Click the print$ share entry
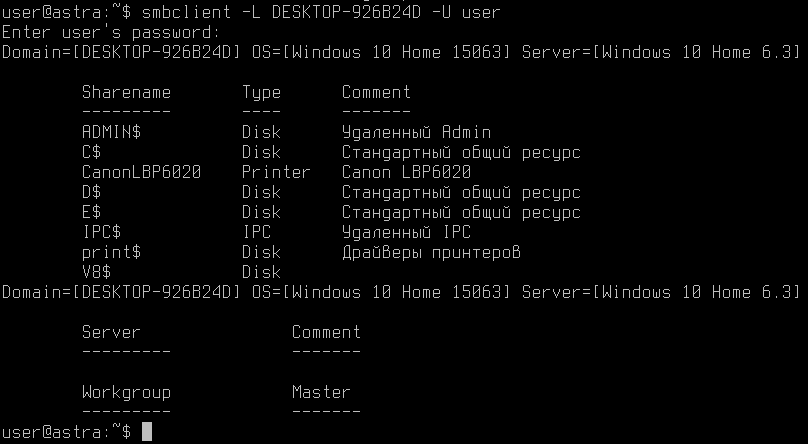The height and width of the screenshot is (444, 808). [x=111, y=252]
